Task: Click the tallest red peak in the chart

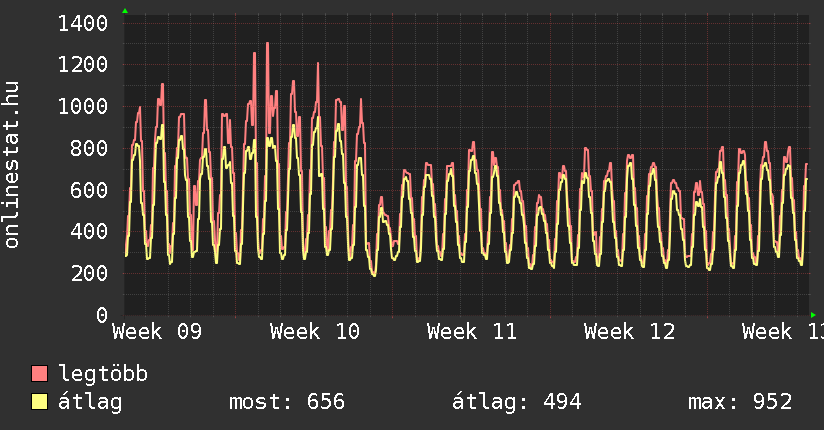Action: pyautogui.click(x=267, y=44)
